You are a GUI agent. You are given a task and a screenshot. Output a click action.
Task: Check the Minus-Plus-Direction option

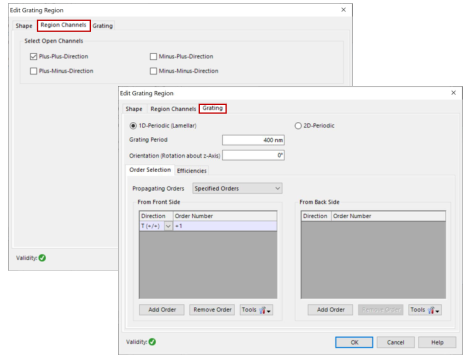153,57
